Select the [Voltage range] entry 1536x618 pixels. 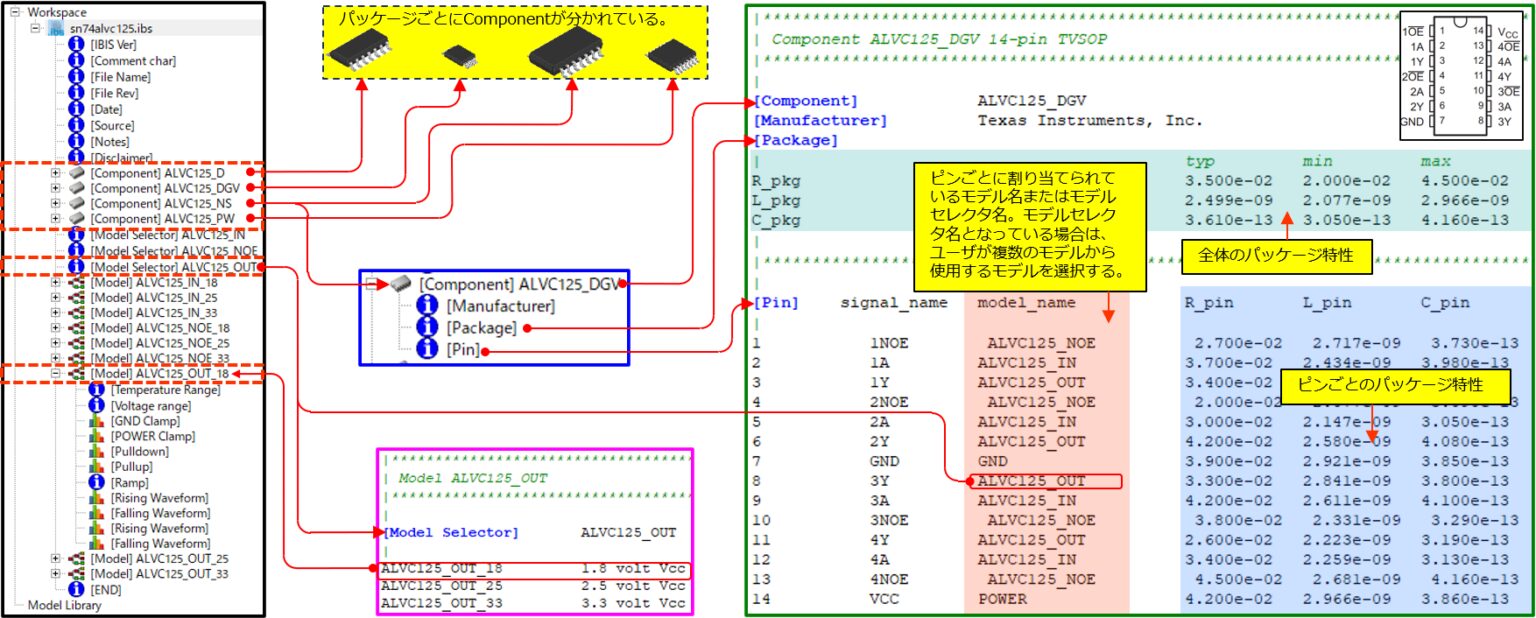[152, 406]
